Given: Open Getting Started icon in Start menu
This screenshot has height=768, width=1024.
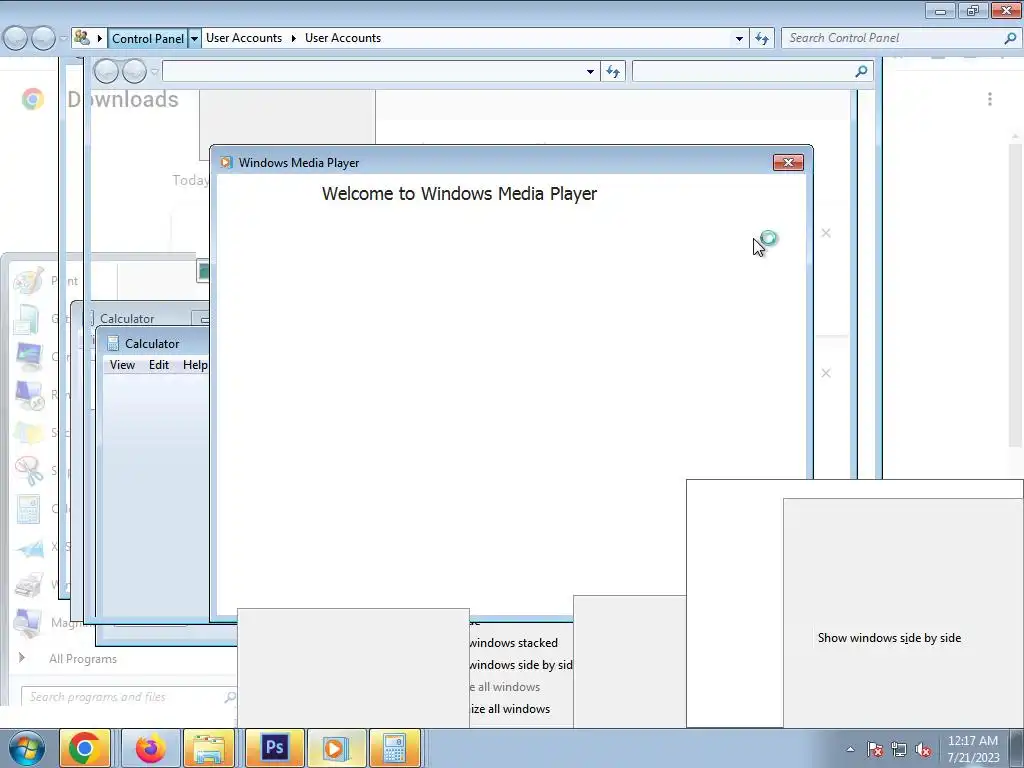Looking at the screenshot, I should (x=29, y=319).
